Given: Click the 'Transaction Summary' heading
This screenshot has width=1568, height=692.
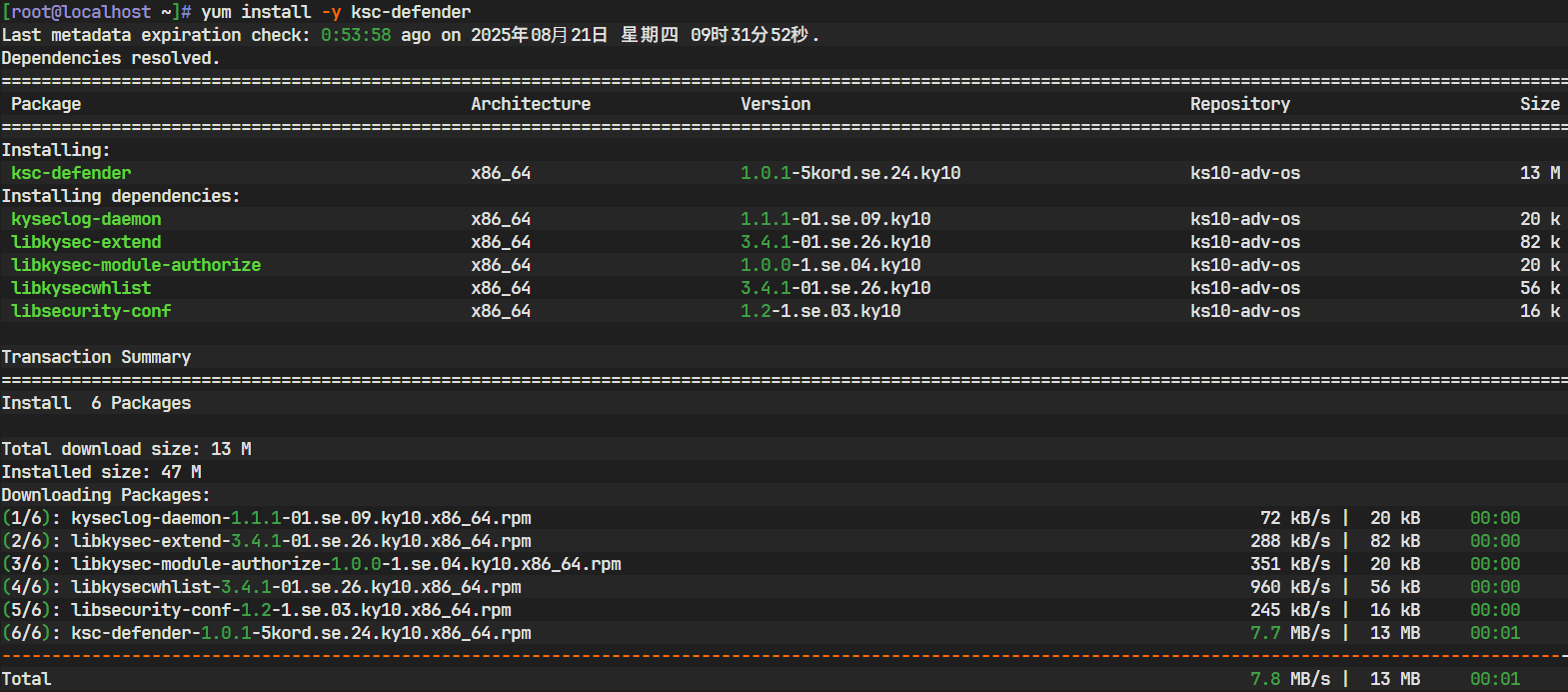Looking at the screenshot, I should tap(96, 357).
